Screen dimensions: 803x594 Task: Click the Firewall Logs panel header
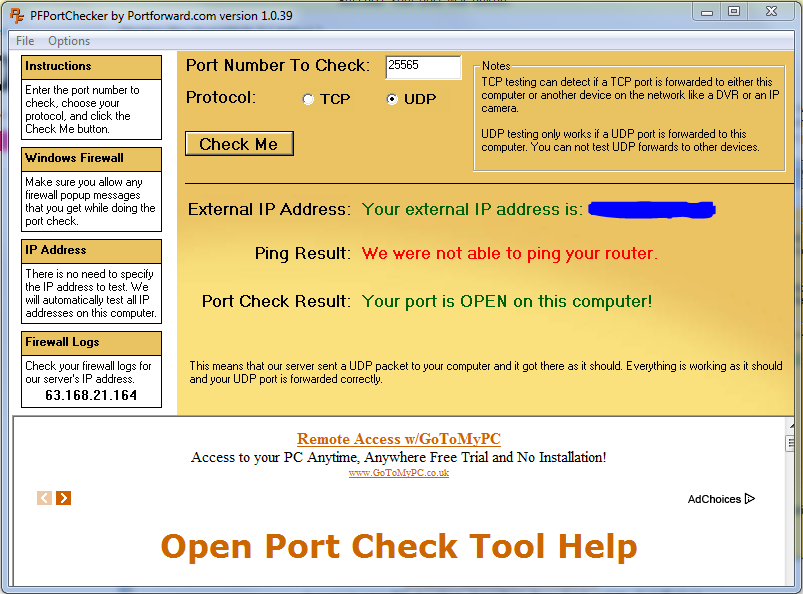[91, 344]
